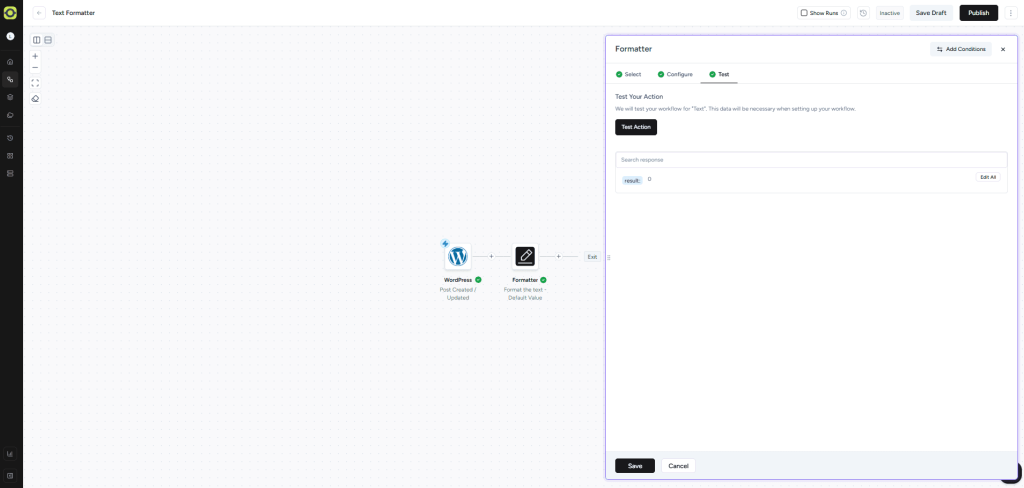Toggle the Inactive workflow status

click(889, 13)
